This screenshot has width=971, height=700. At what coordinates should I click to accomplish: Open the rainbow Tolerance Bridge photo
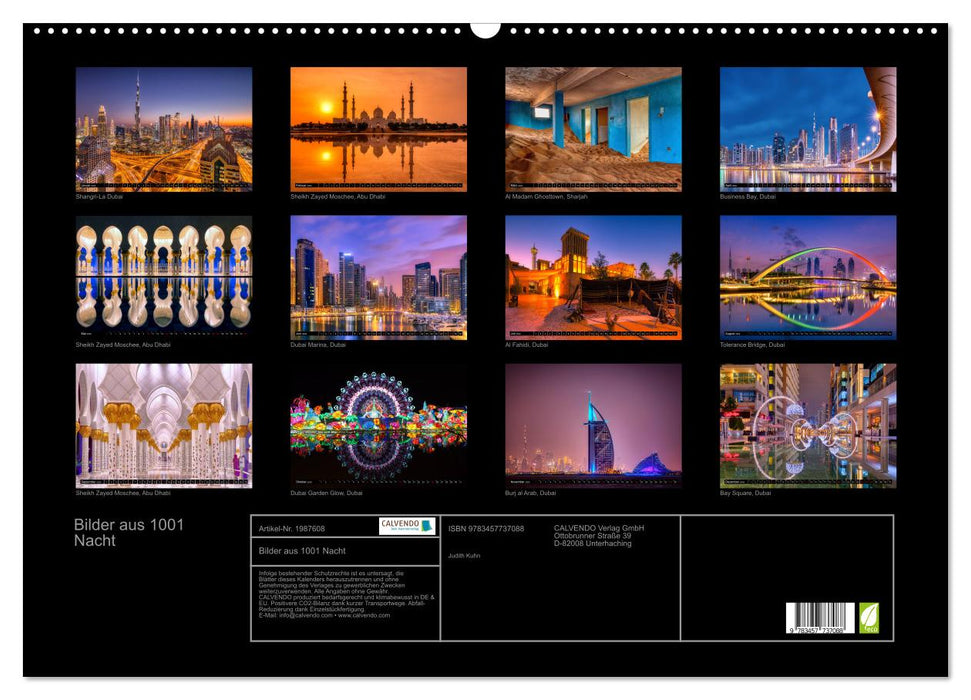[807, 277]
